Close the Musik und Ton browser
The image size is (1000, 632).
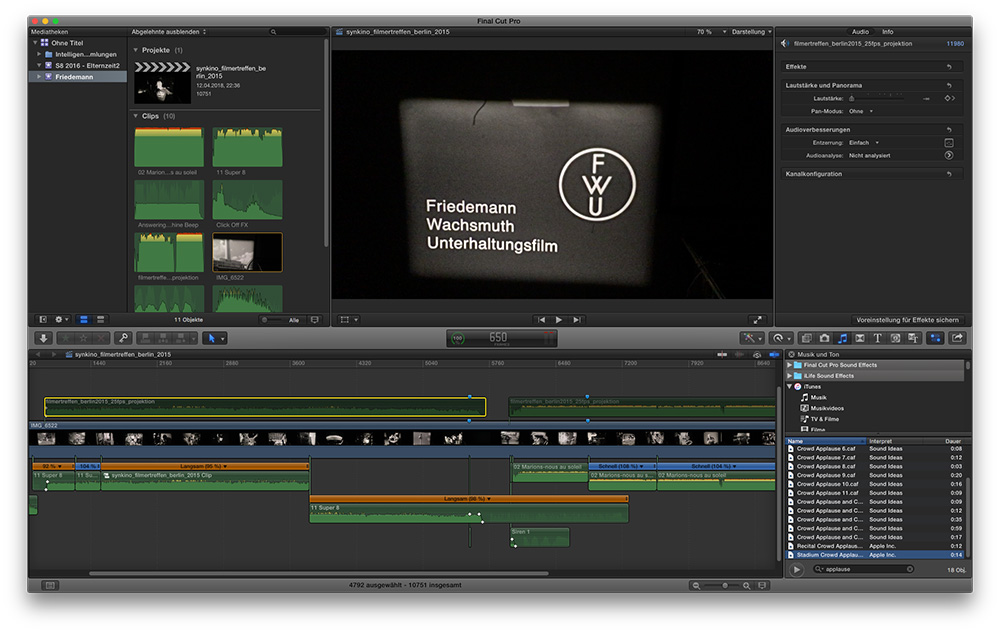coord(791,354)
